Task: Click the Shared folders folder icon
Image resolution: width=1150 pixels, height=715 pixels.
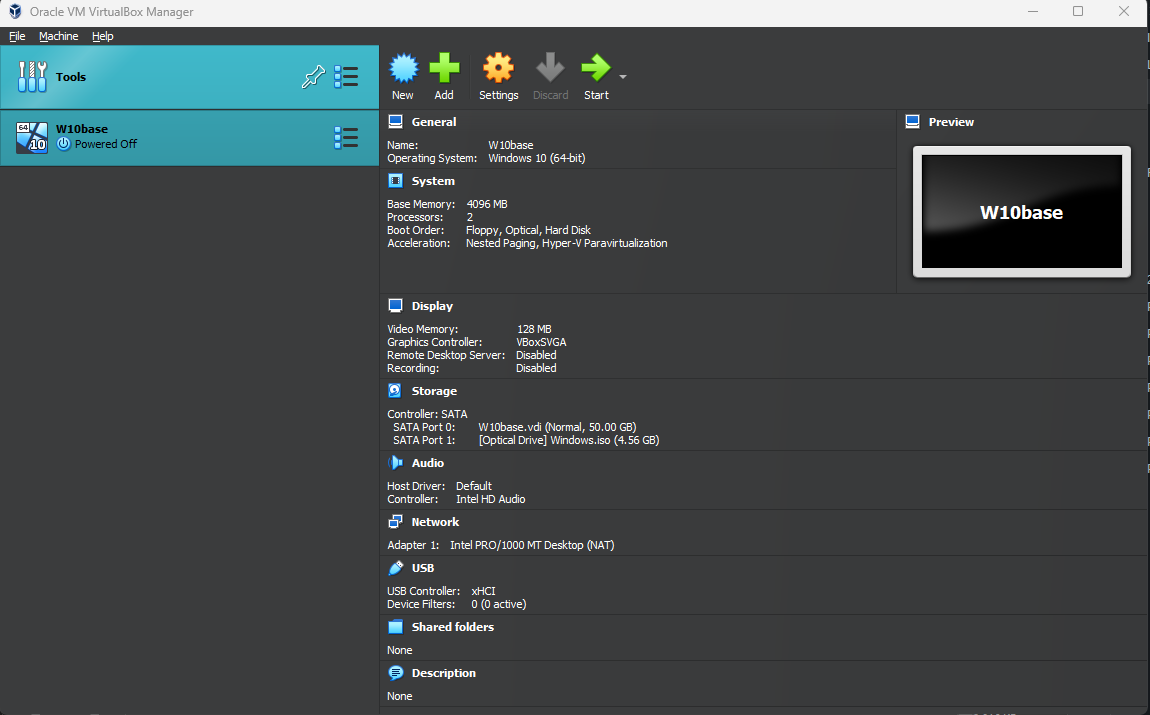Action: coord(395,627)
